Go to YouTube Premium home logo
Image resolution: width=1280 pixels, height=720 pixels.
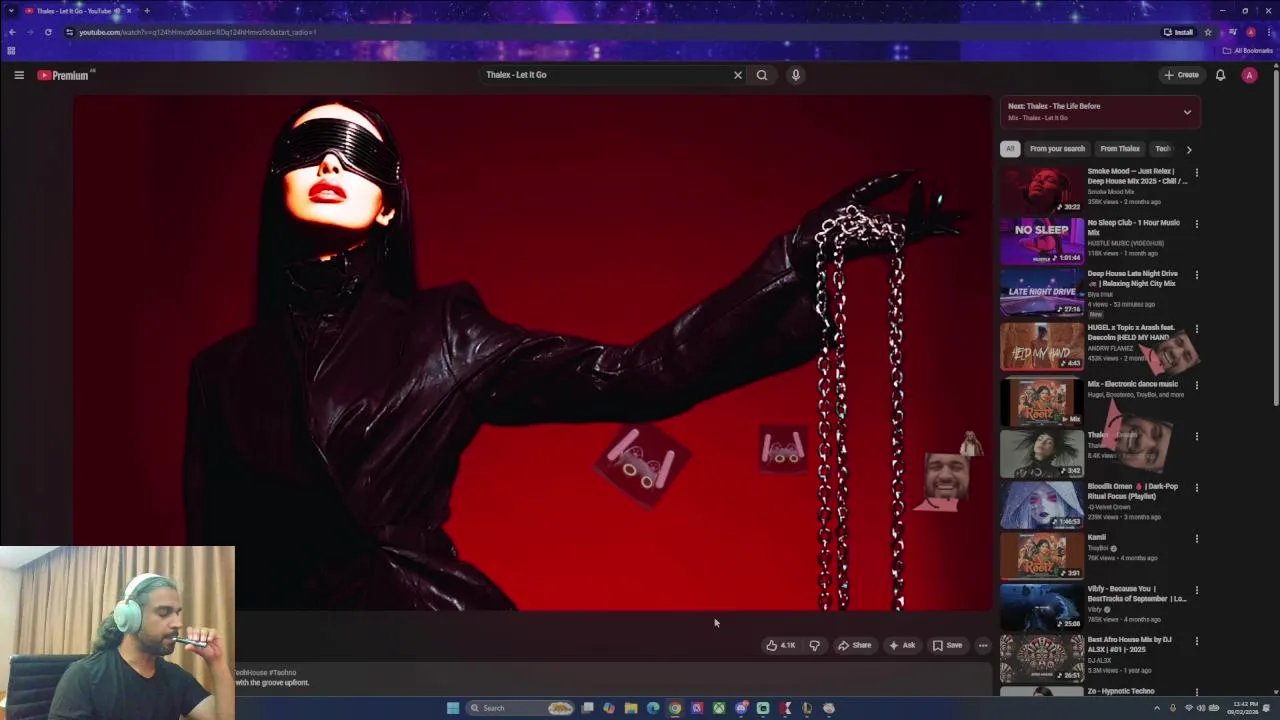pyautogui.click(x=64, y=75)
